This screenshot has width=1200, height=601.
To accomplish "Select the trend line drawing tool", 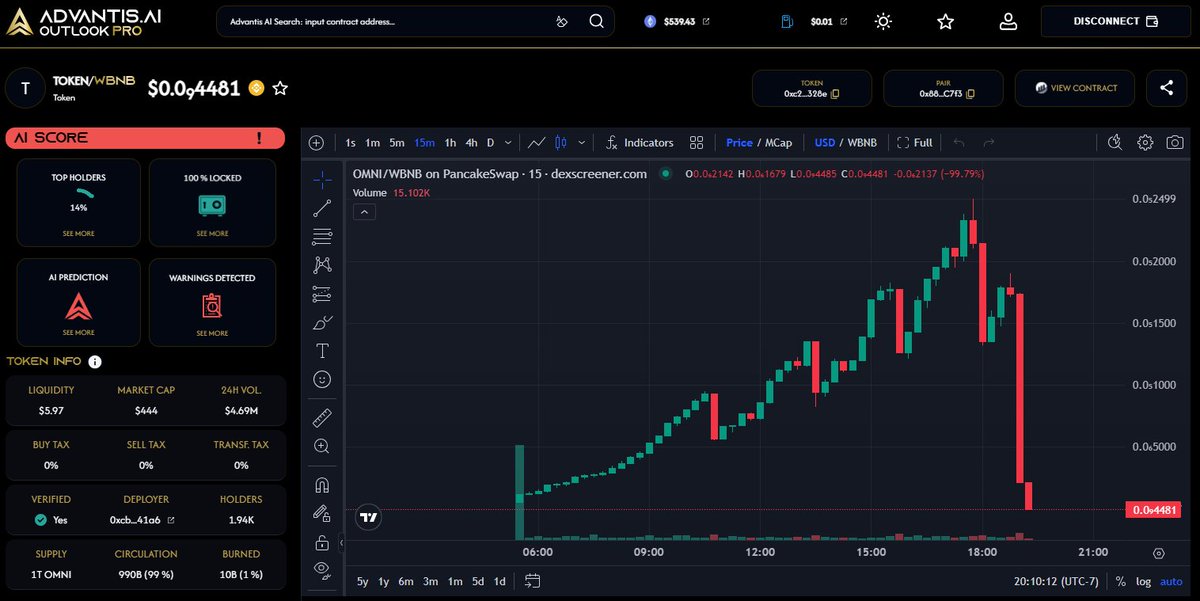I will [322, 208].
